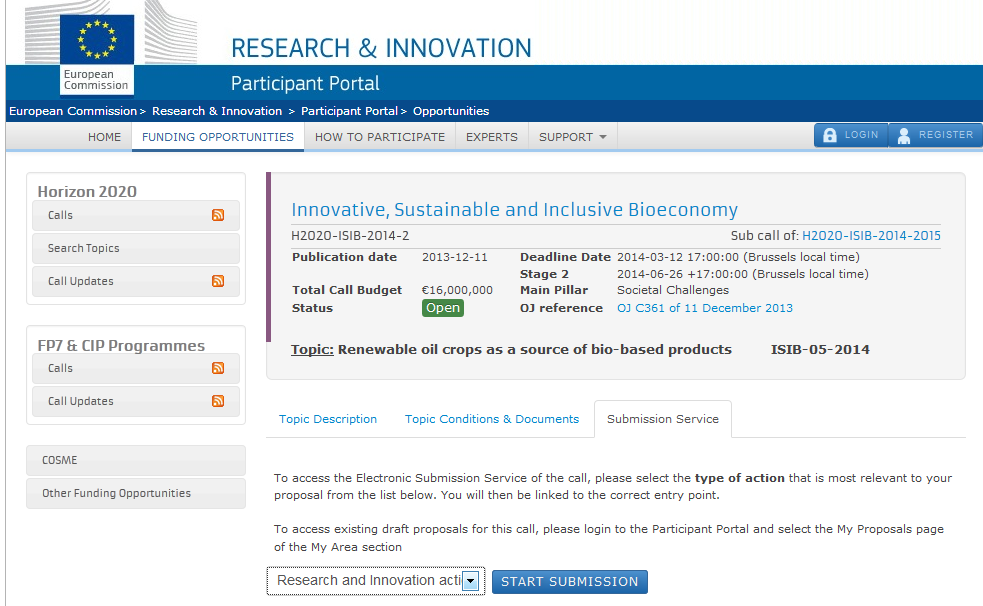983x606 pixels.
Task: Click the FP7 & CIP Programmes heading
Action: pos(121,345)
